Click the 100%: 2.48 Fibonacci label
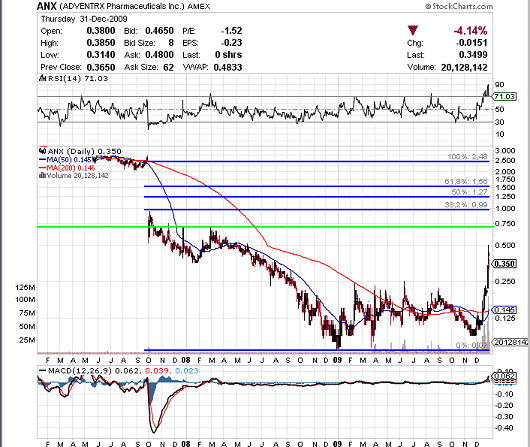 coord(467,157)
